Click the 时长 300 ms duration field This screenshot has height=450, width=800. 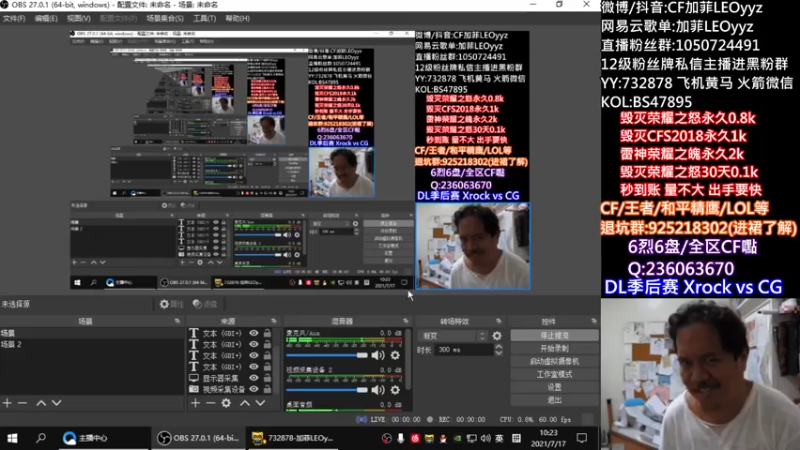coord(464,350)
